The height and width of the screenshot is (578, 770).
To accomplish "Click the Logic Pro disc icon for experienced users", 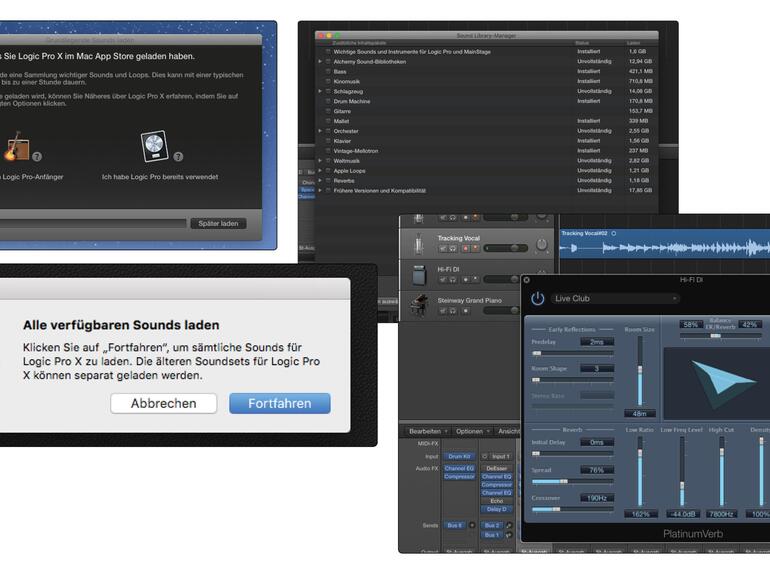I will tap(155, 146).
